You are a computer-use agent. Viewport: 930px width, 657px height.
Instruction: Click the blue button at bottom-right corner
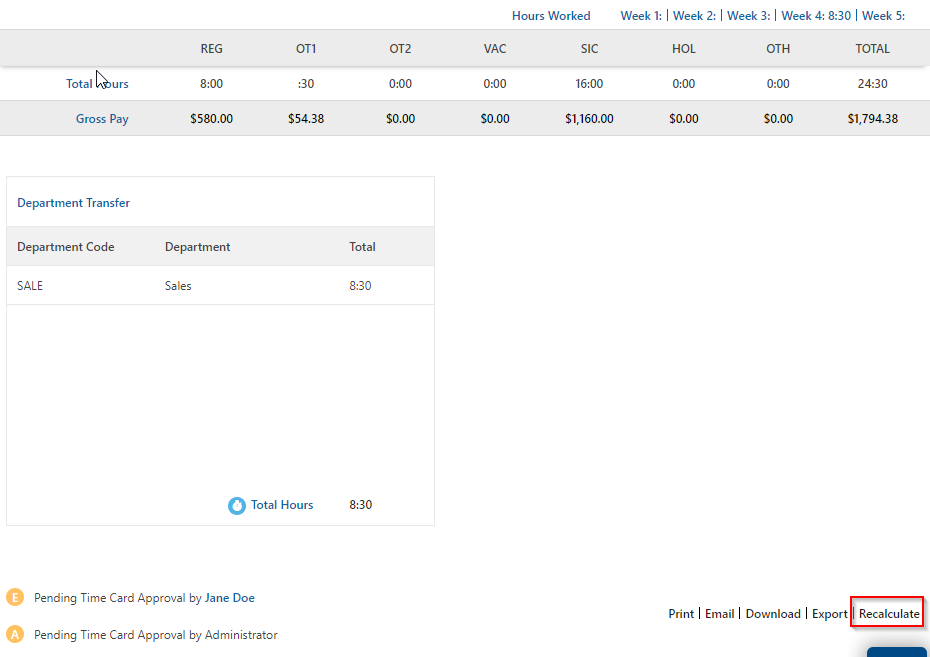coord(897,650)
